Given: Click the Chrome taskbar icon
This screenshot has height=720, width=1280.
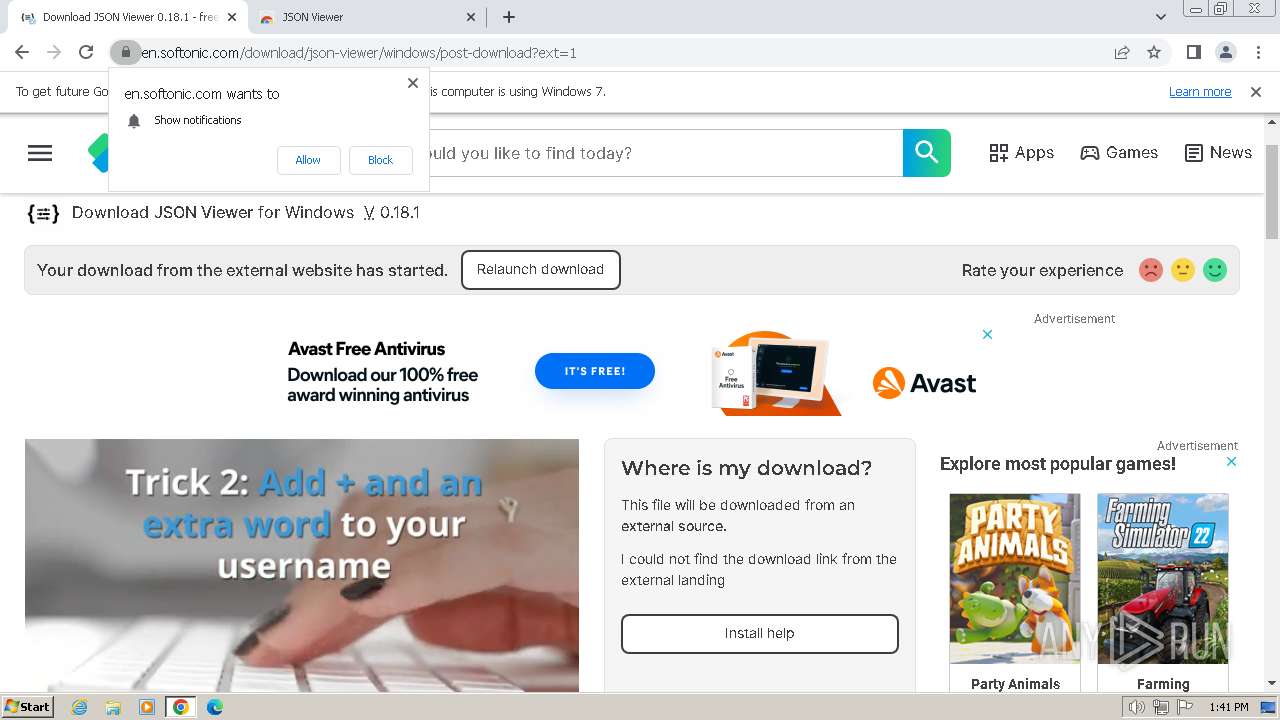Looking at the screenshot, I should tap(181, 707).
